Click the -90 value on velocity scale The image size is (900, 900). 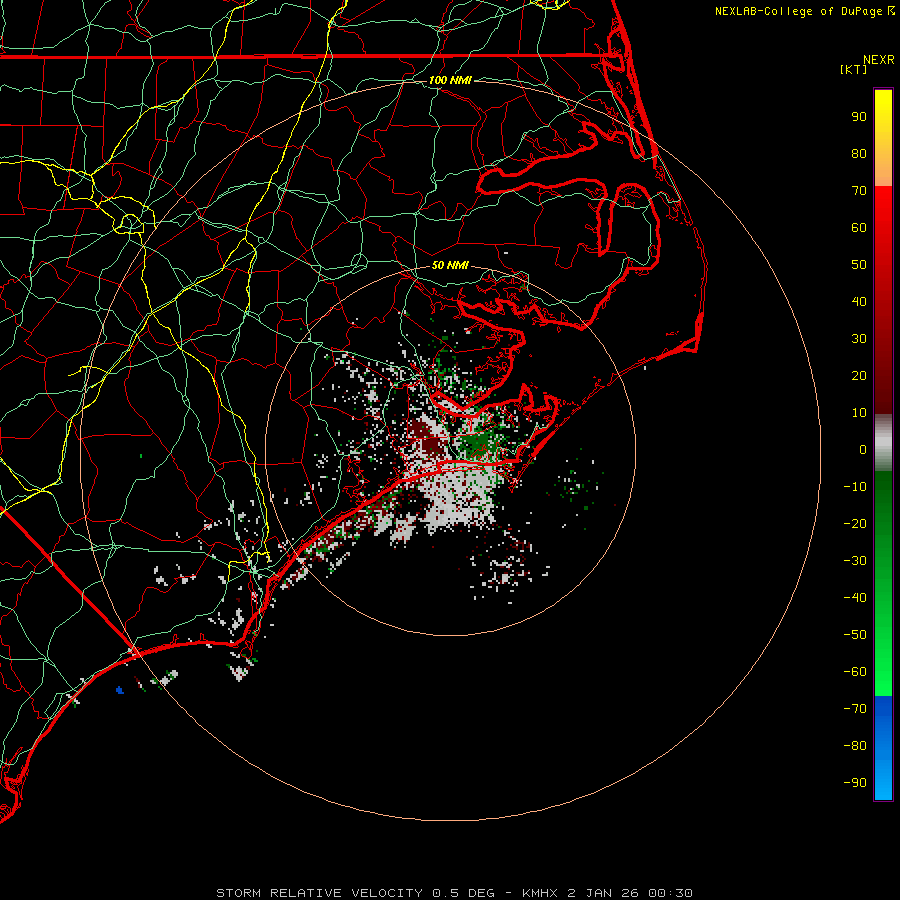click(855, 783)
